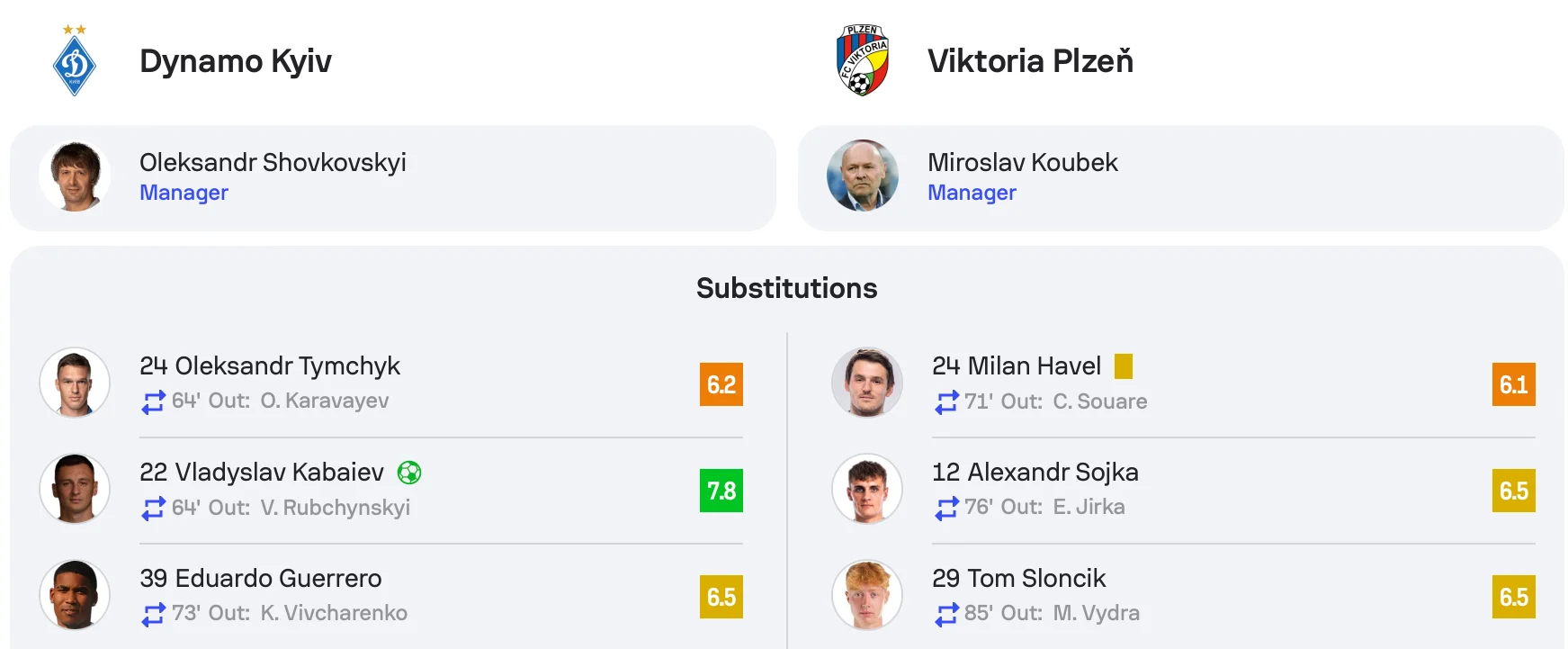Click Kabaiev's green 7.8 rating badge
Viewport: 1568px width, 649px height.
click(x=721, y=491)
